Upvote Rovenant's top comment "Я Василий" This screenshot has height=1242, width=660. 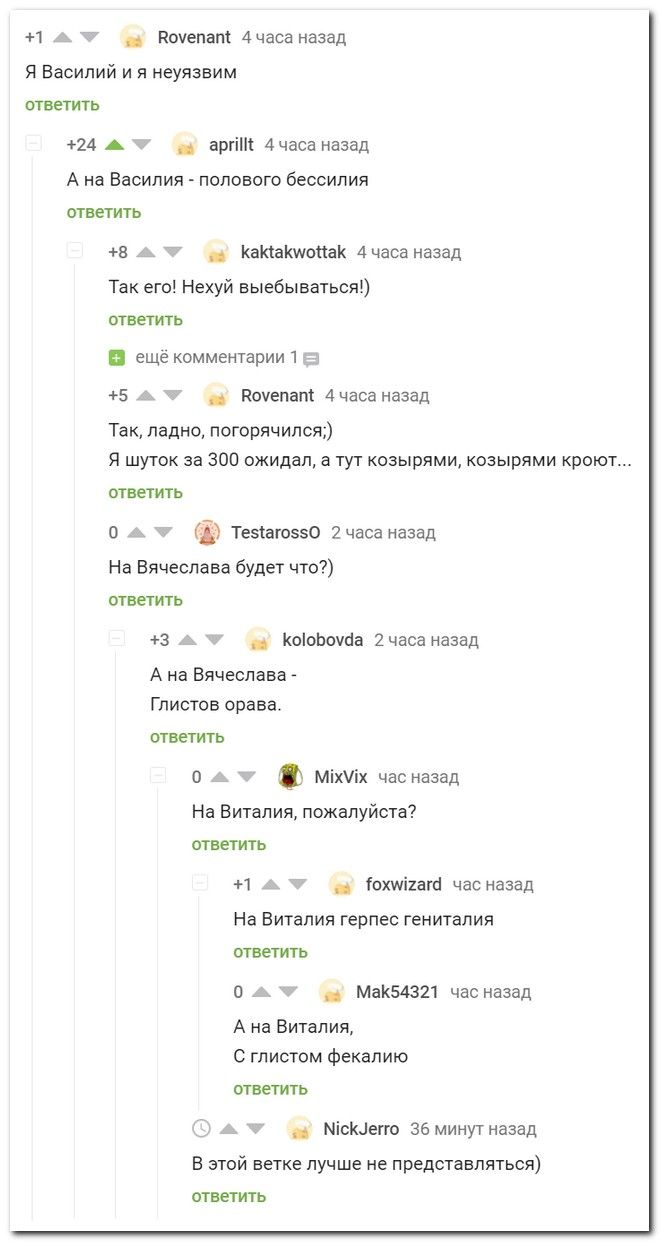click(x=62, y=38)
